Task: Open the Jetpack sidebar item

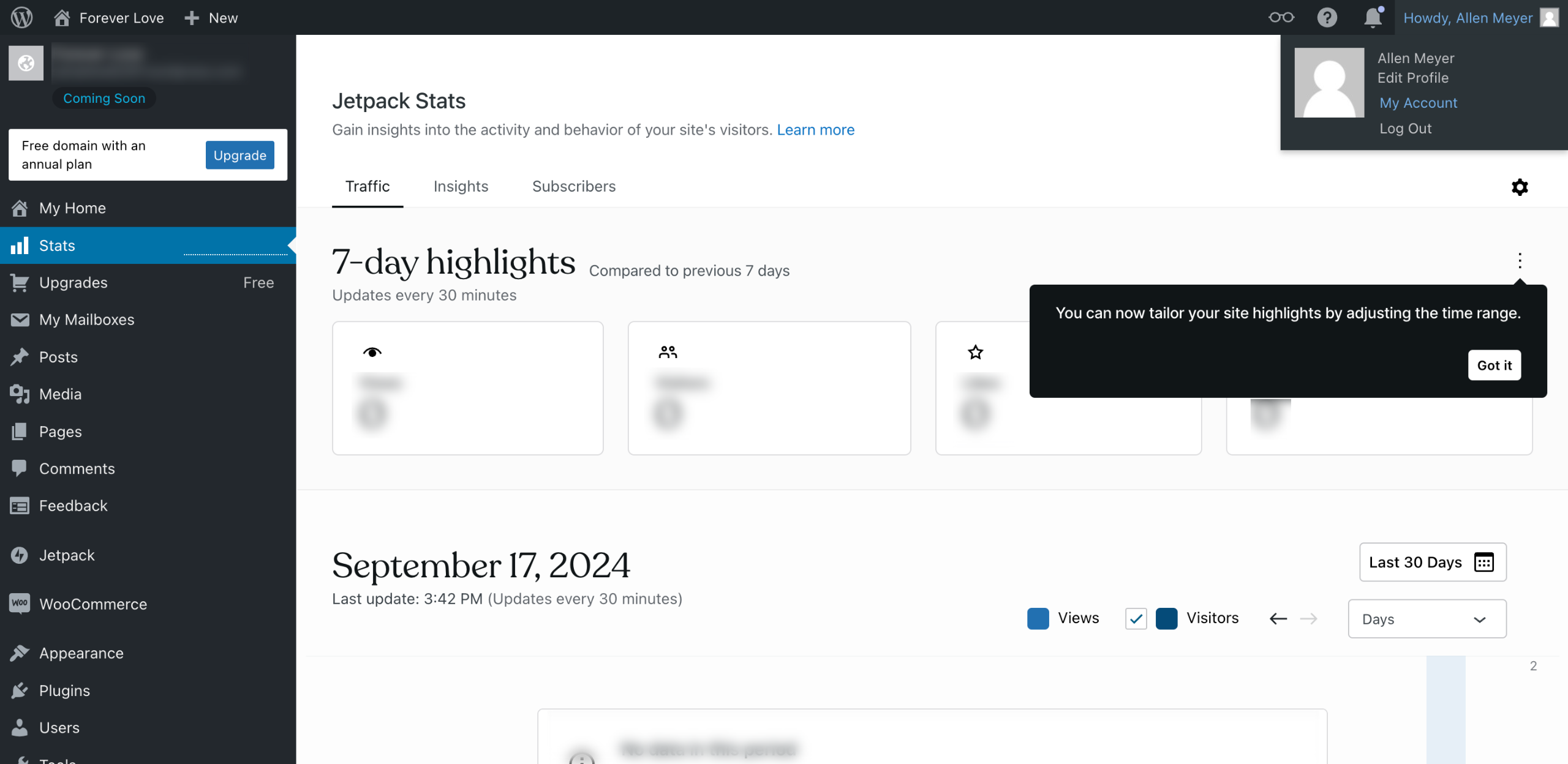Action: point(67,555)
